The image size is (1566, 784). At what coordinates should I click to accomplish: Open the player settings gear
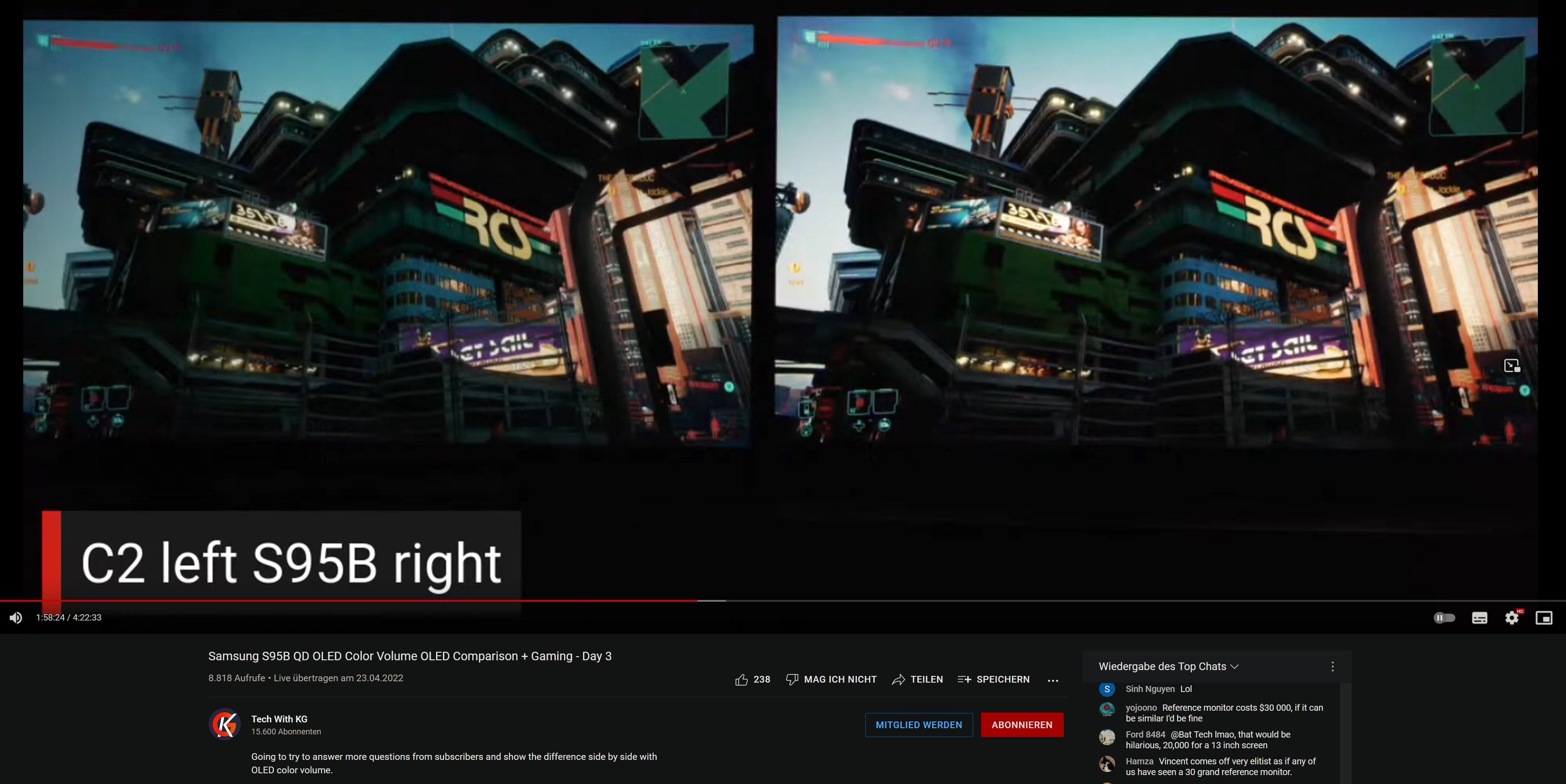click(x=1512, y=617)
